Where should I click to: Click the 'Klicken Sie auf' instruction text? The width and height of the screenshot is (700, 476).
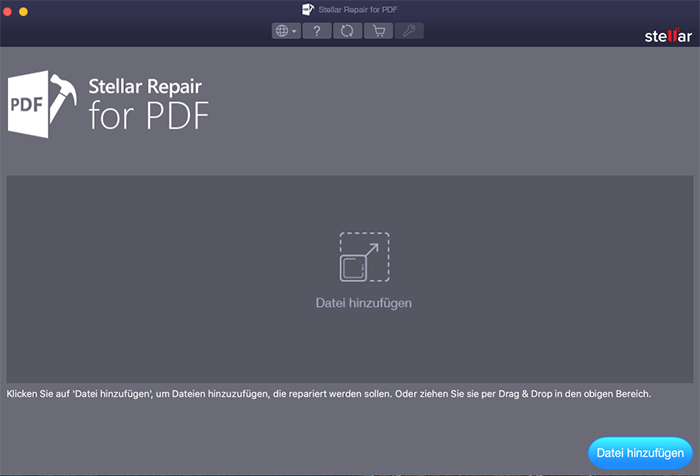(329, 394)
